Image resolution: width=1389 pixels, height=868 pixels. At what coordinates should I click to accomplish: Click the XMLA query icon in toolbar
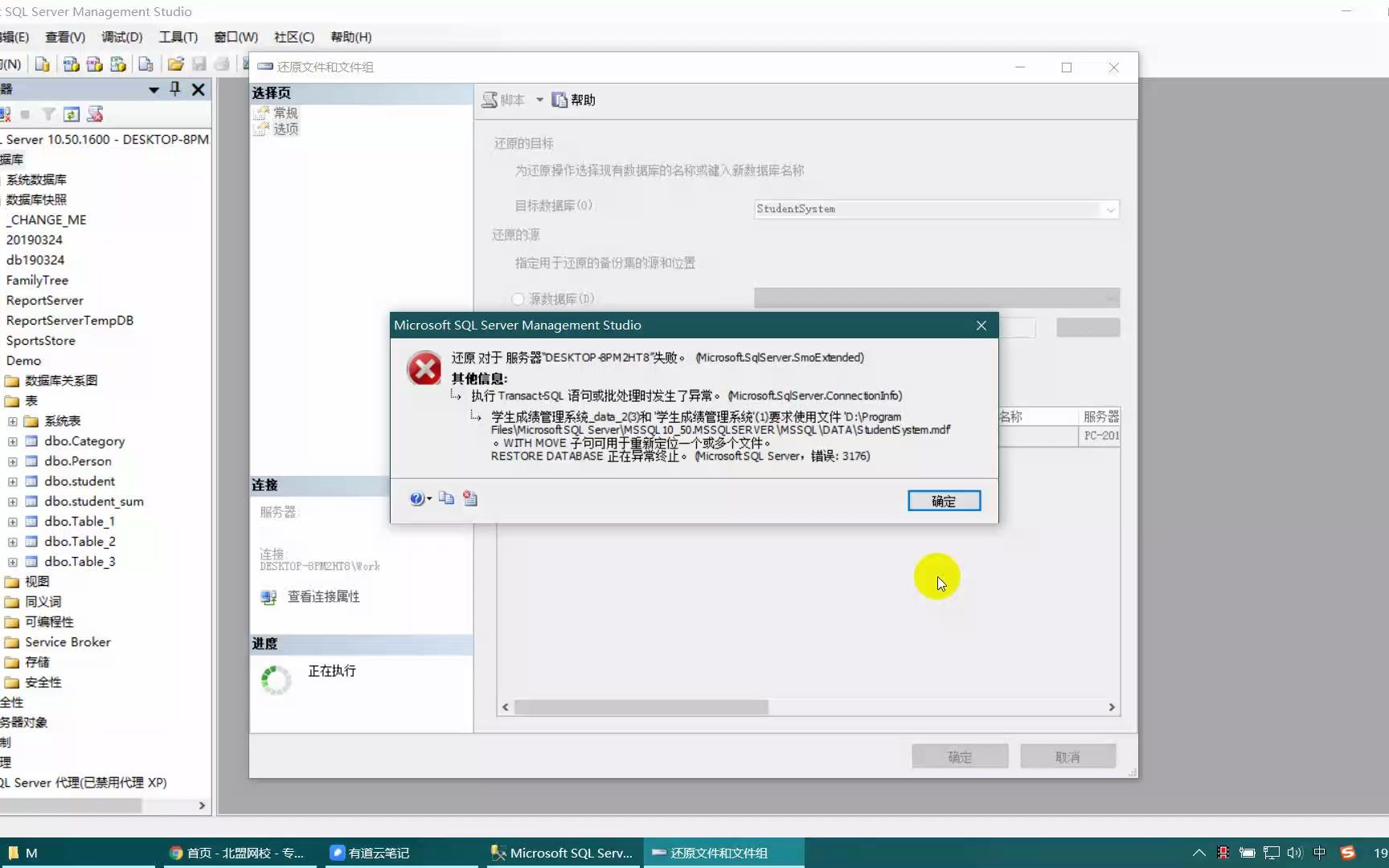(x=118, y=64)
